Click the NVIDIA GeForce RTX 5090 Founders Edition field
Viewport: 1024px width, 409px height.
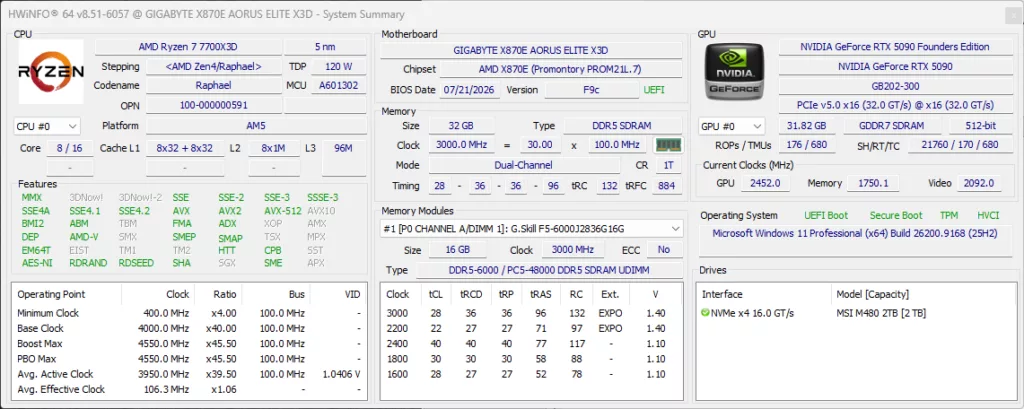[x=895, y=47]
